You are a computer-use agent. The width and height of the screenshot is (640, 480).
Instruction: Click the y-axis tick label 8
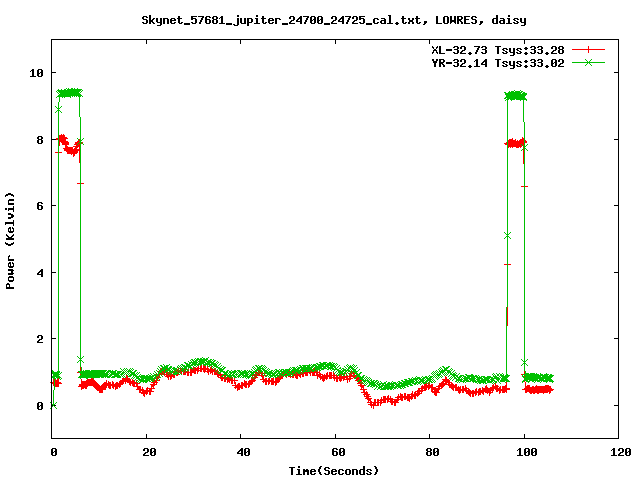(x=40, y=140)
